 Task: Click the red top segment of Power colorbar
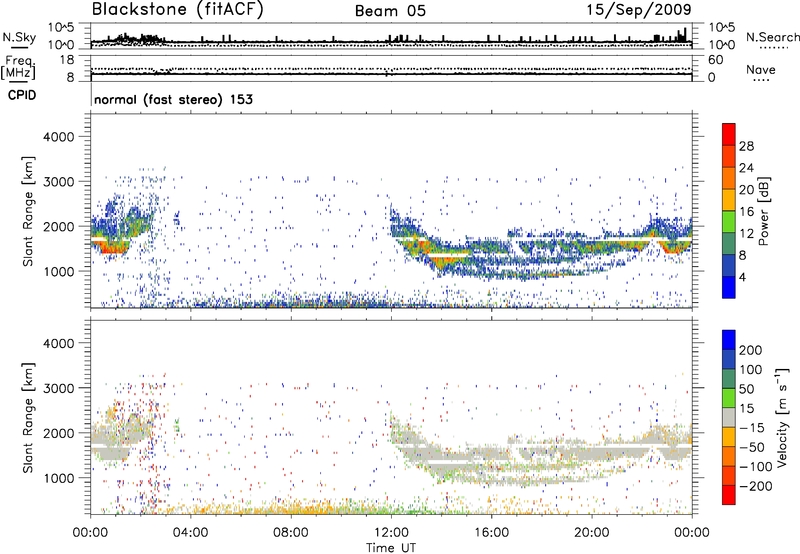729,134
